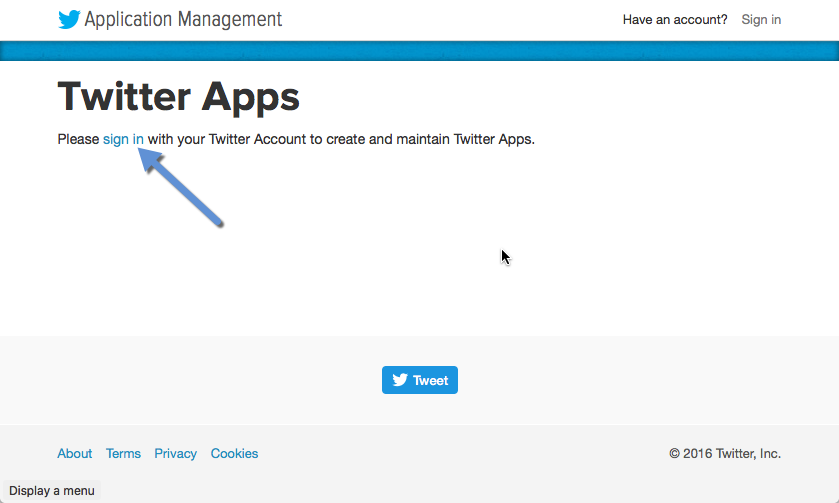This screenshot has width=839, height=503.
Task: Click the black mouse pointer in the blank area
Action: pyautogui.click(x=505, y=257)
